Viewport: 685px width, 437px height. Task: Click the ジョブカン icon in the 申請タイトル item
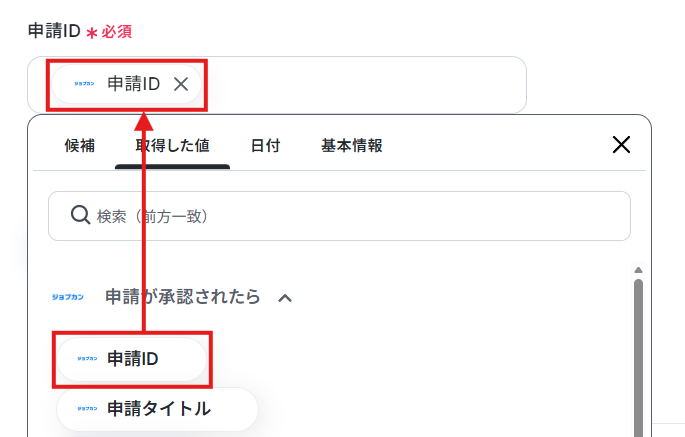point(87,409)
